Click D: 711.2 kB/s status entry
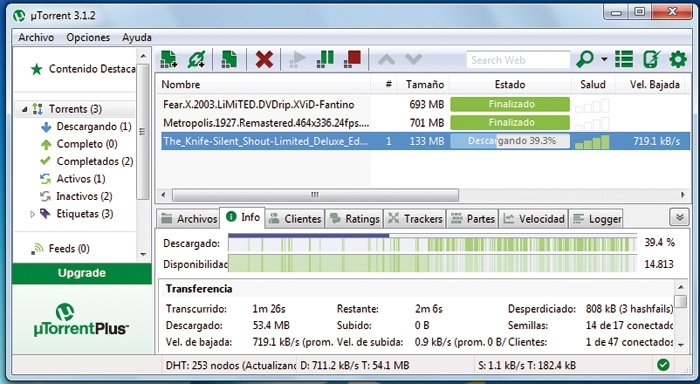The image size is (700, 384). pyautogui.click(x=354, y=365)
